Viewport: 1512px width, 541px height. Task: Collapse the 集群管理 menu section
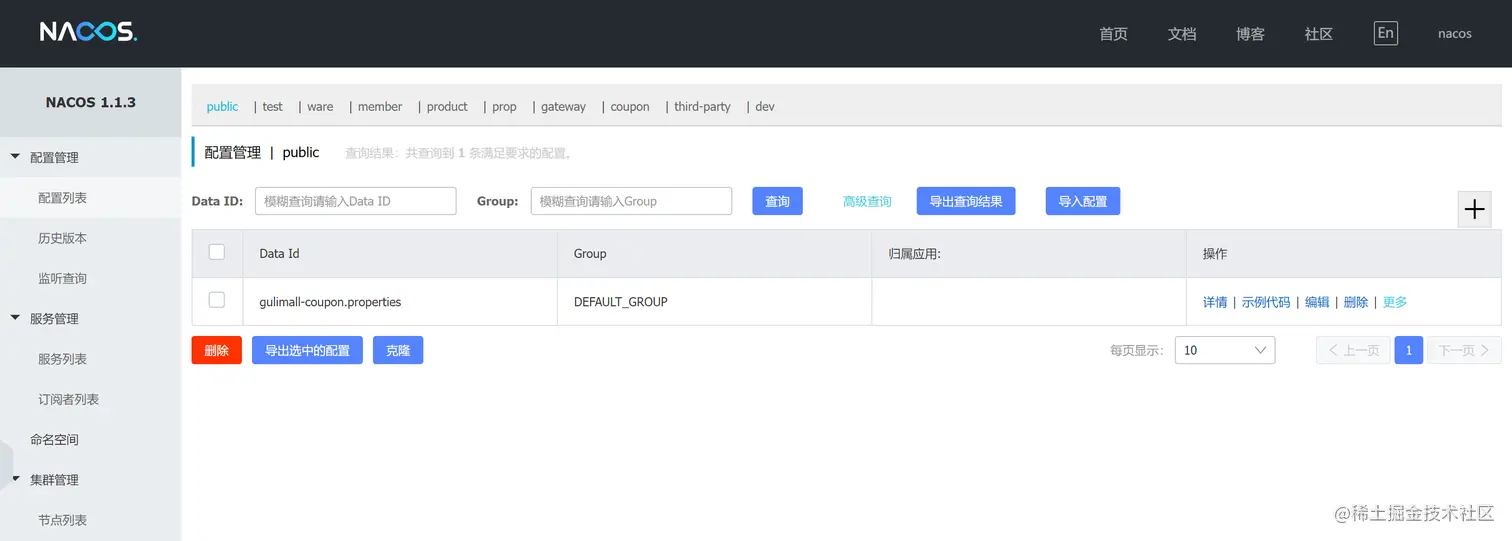(x=54, y=479)
